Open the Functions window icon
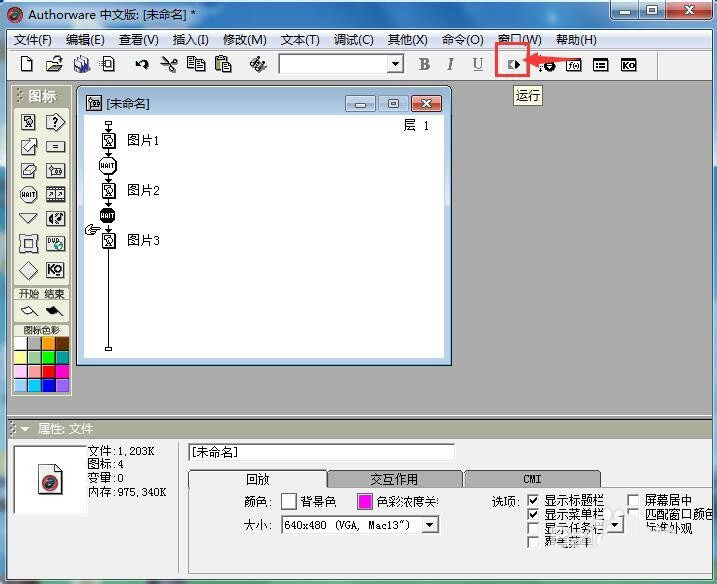 pyautogui.click(x=573, y=65)
